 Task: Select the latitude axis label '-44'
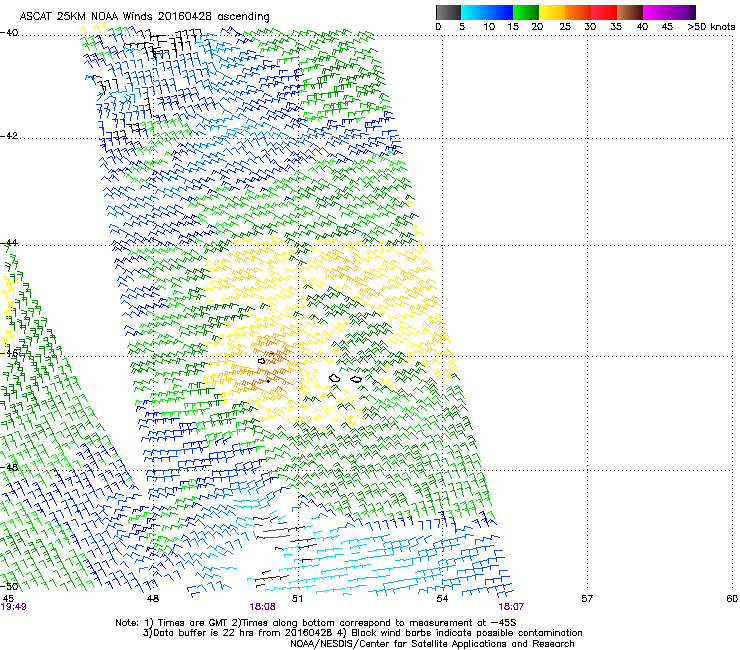click(x=9, y=243)
